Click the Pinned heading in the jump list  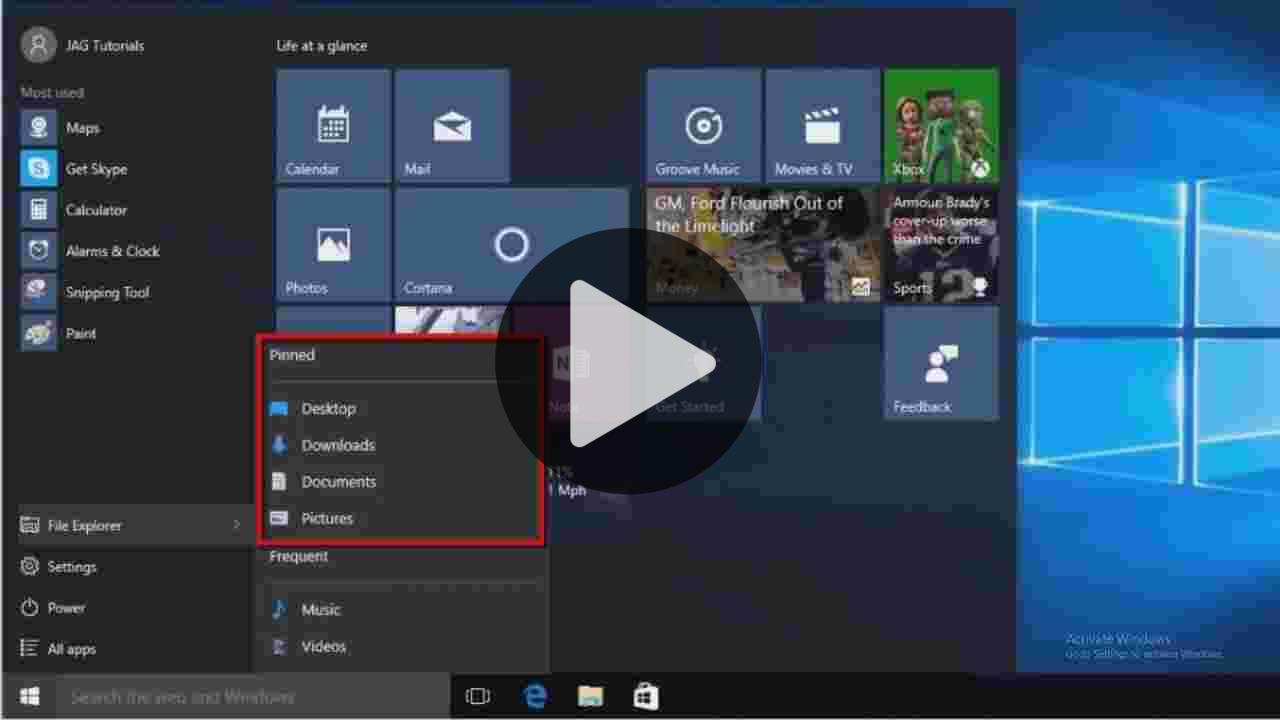pos(292,355)
